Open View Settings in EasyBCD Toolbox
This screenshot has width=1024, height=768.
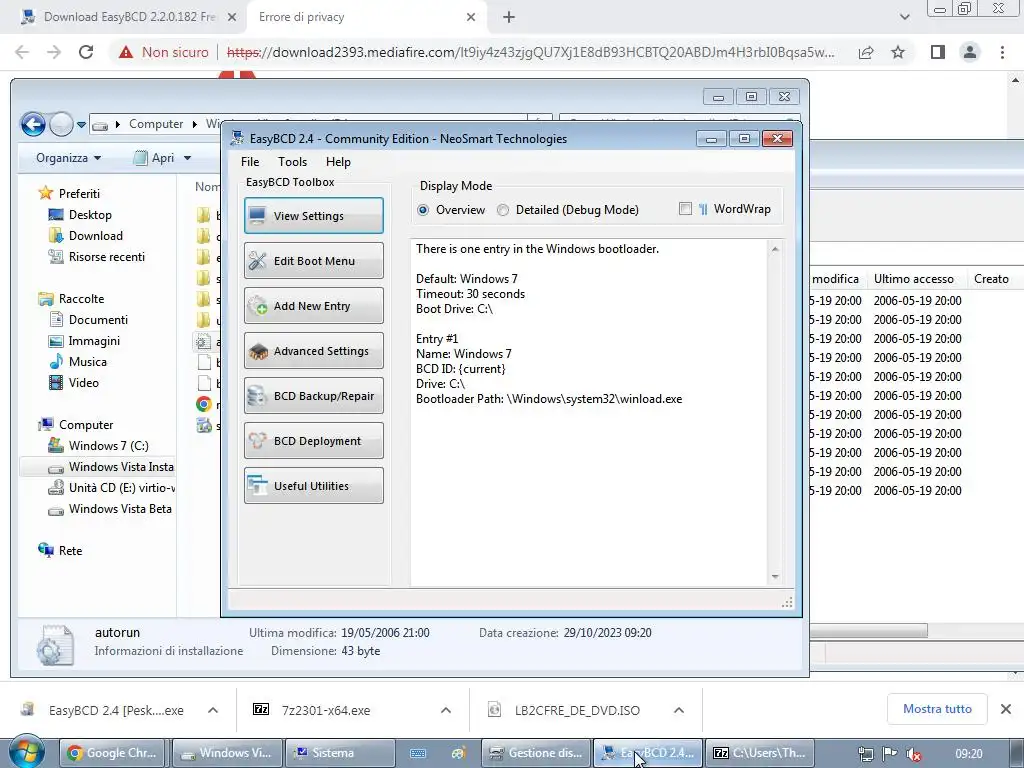tap(313, 216)
